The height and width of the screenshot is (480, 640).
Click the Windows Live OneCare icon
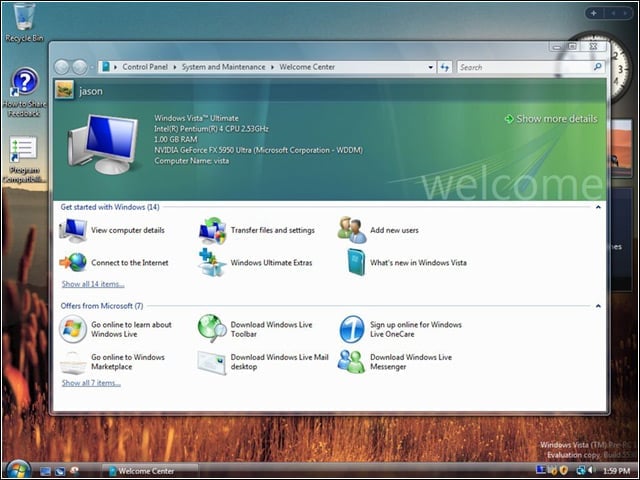(x=352, y=329)
